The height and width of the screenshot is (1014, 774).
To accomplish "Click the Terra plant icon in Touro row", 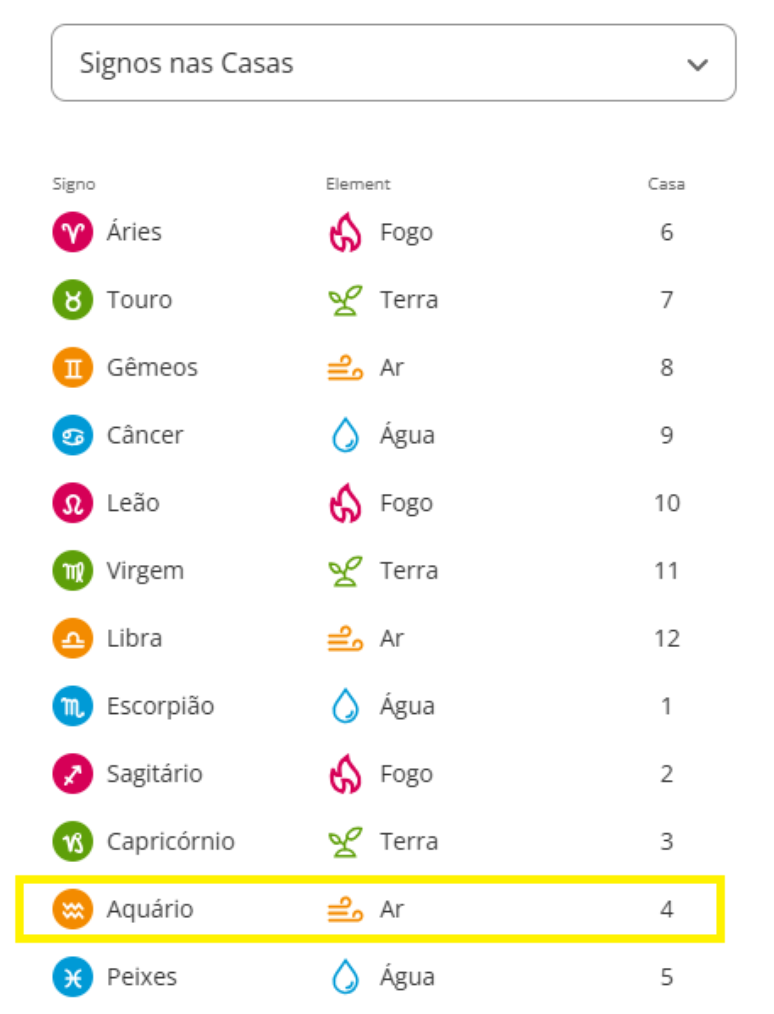I will pos(345,300).
